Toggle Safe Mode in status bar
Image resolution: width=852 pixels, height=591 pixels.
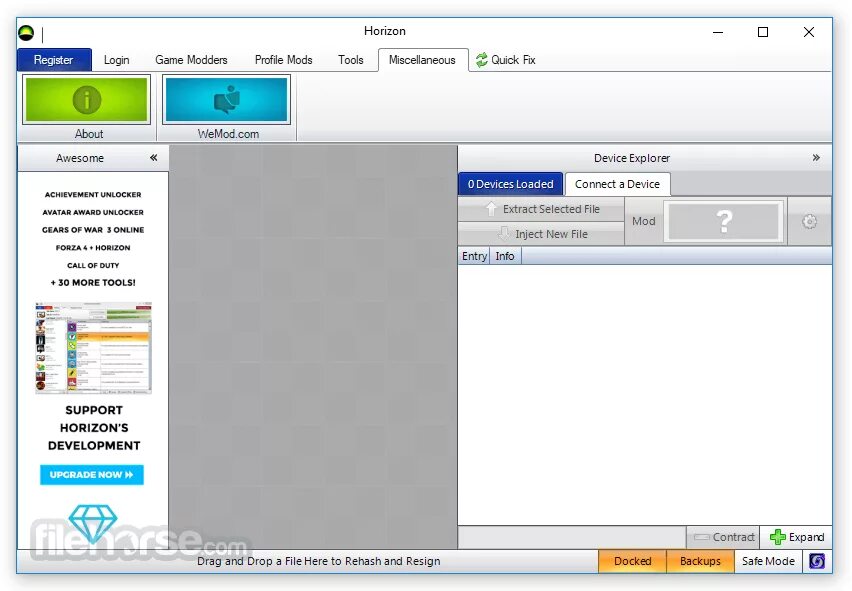pyautogui.click(x=768, y=561)
